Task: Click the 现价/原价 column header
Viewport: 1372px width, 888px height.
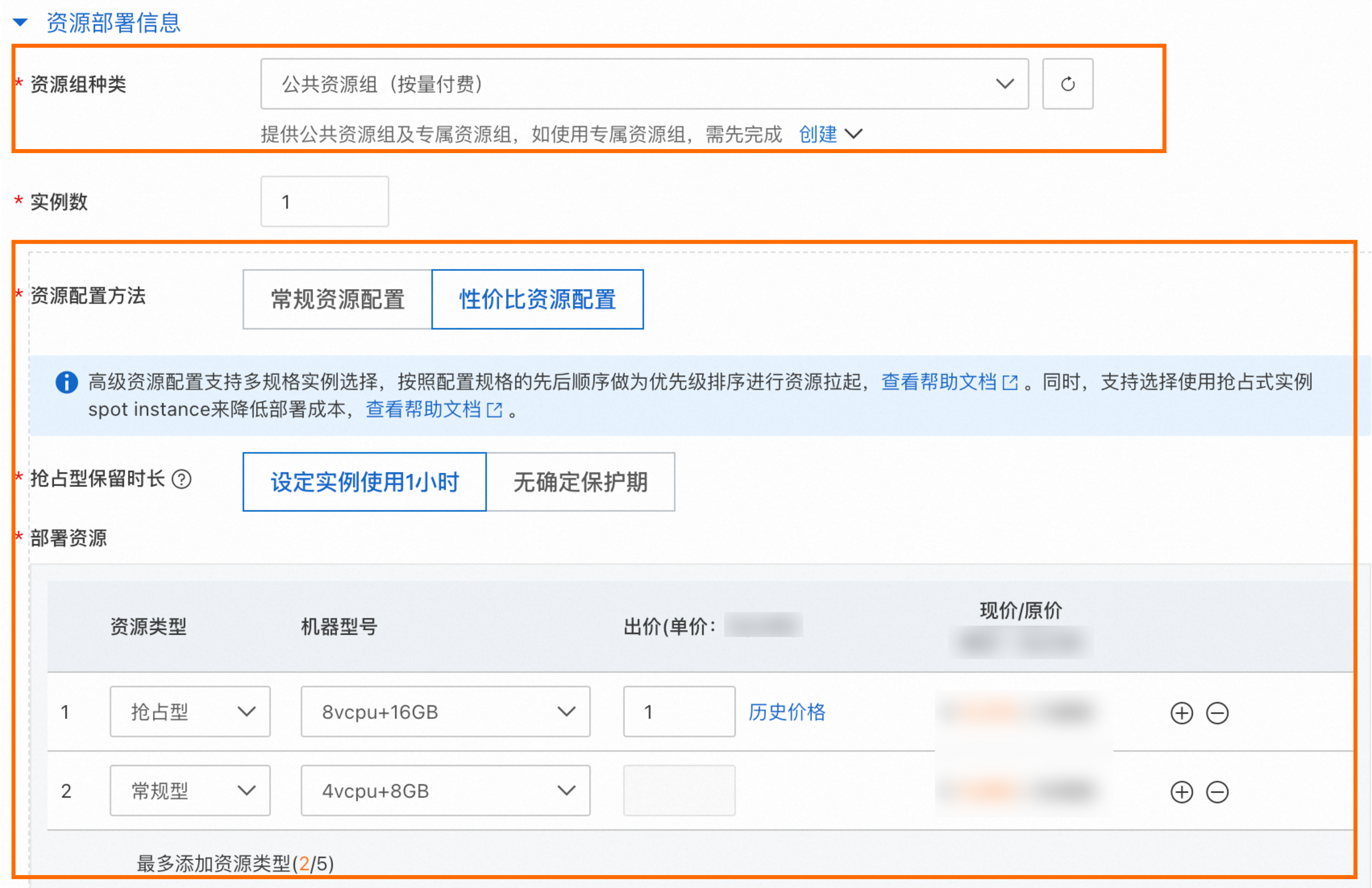Action: click(x=1021, y=611)
